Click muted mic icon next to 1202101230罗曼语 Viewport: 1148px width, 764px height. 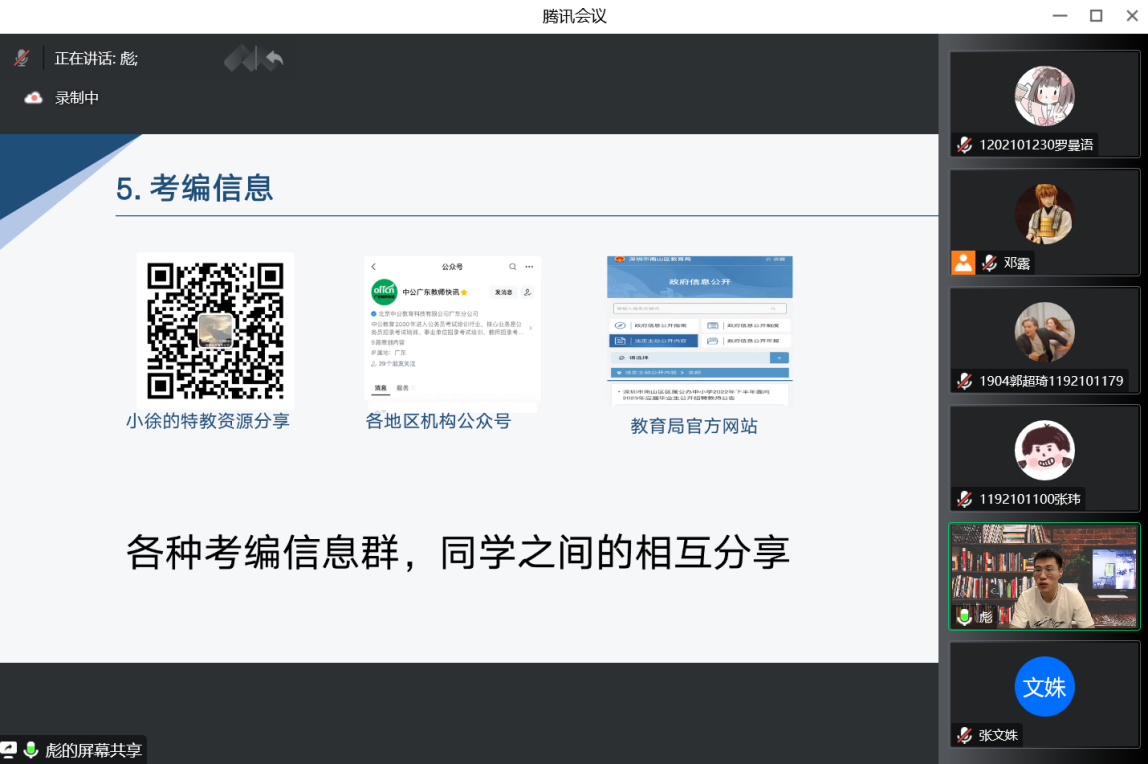click(964, 145)
